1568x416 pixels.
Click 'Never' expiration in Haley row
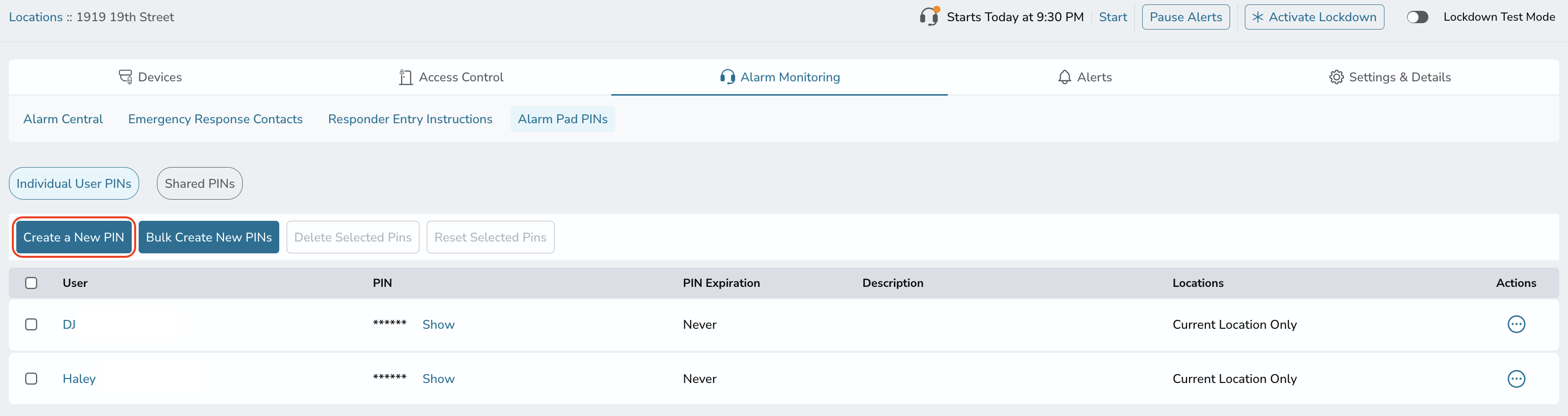700,379
